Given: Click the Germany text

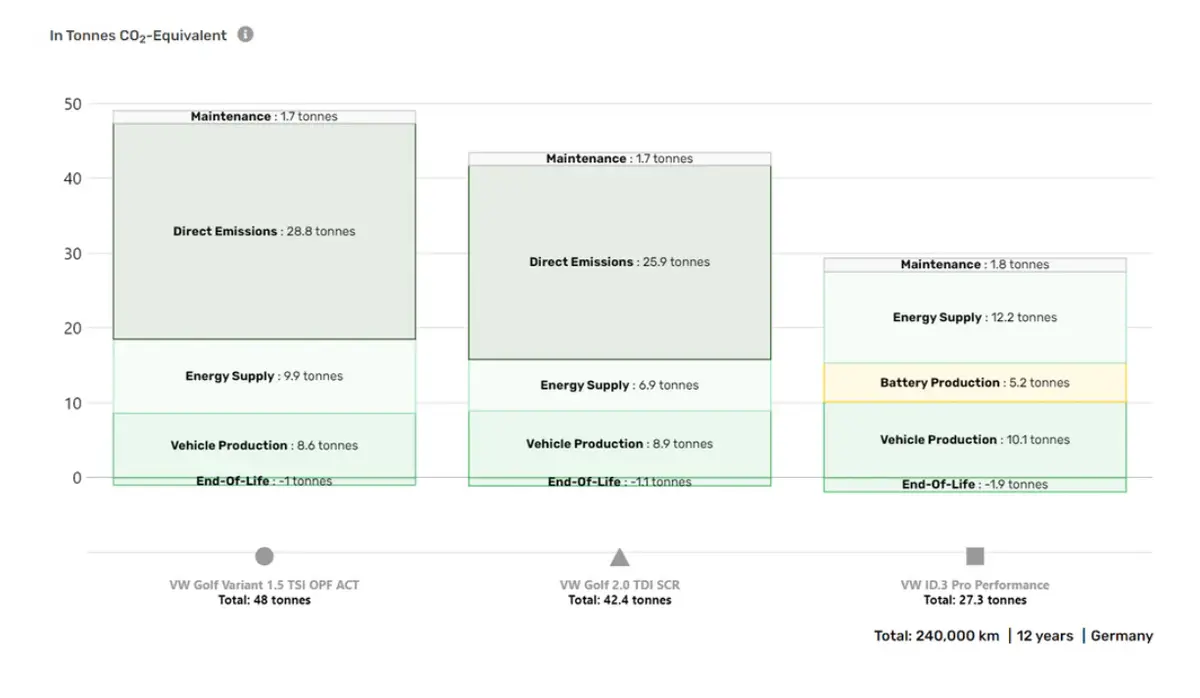Looking at the screenshot, I should [1122, 636].
